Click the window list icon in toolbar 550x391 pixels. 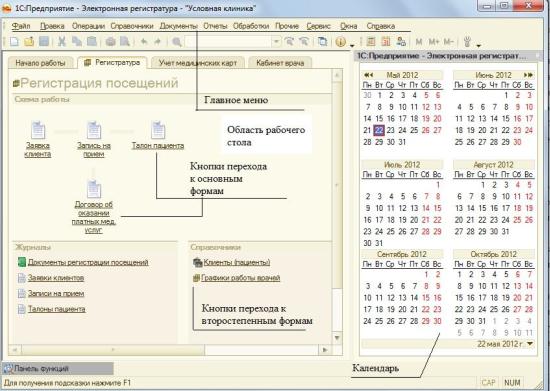pyautogui.click(x=322, y=42)
